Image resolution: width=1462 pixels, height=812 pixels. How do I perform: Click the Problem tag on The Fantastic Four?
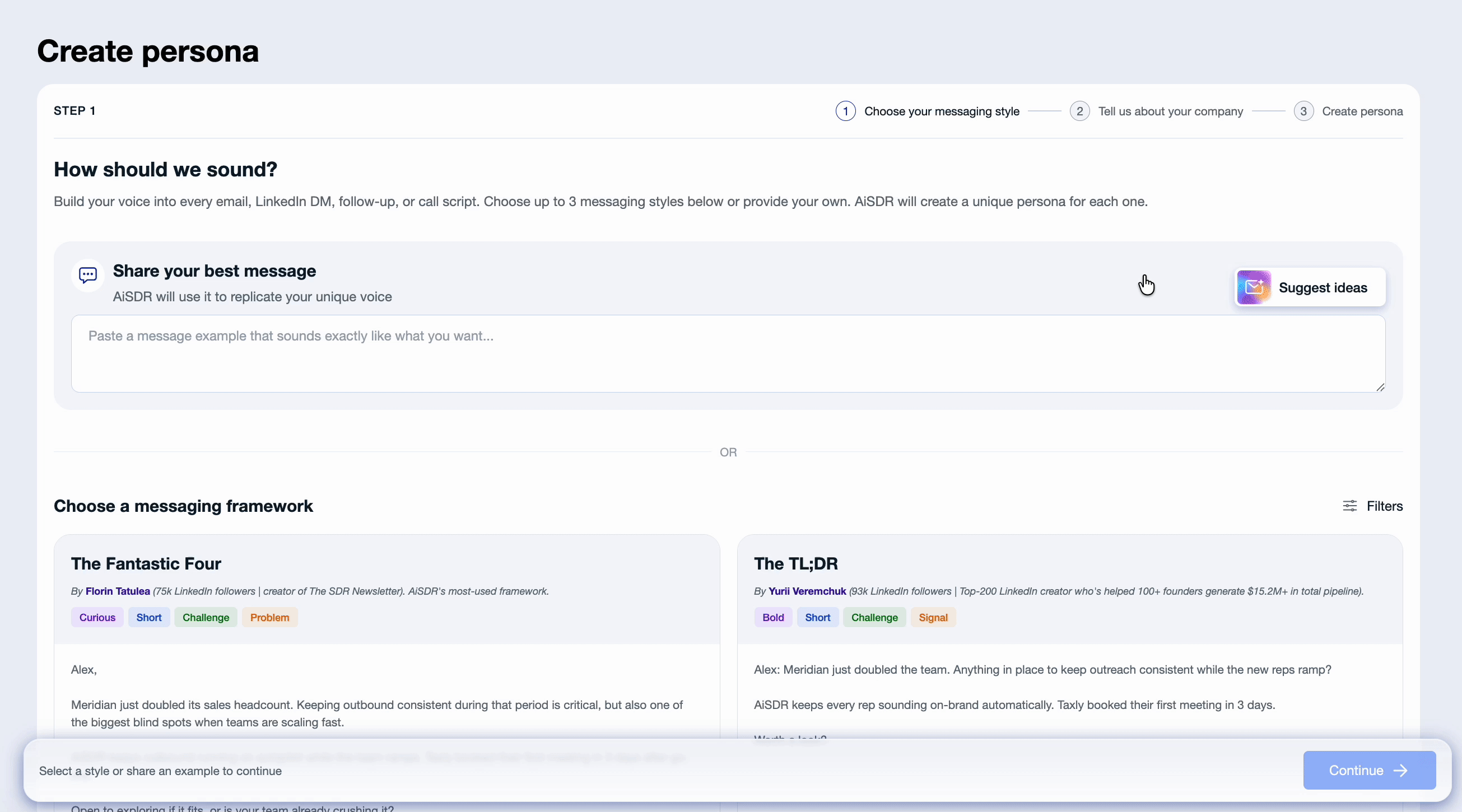(x=269, y=617)
